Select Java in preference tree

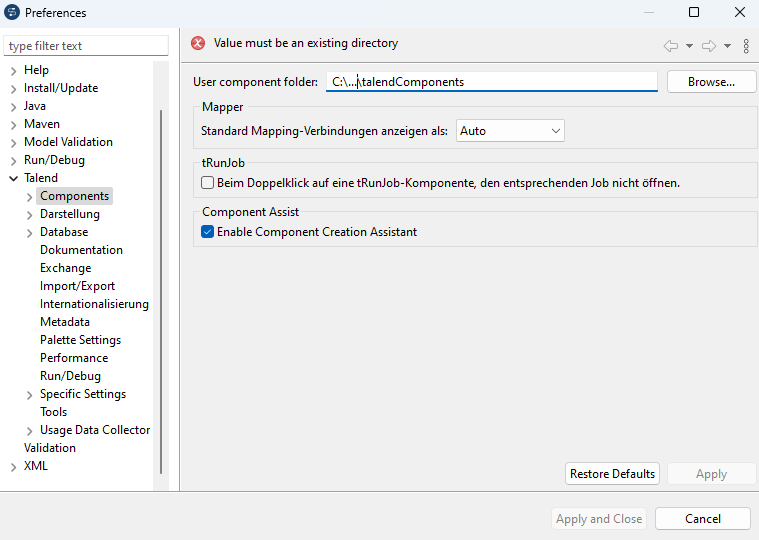coord(35,105)
